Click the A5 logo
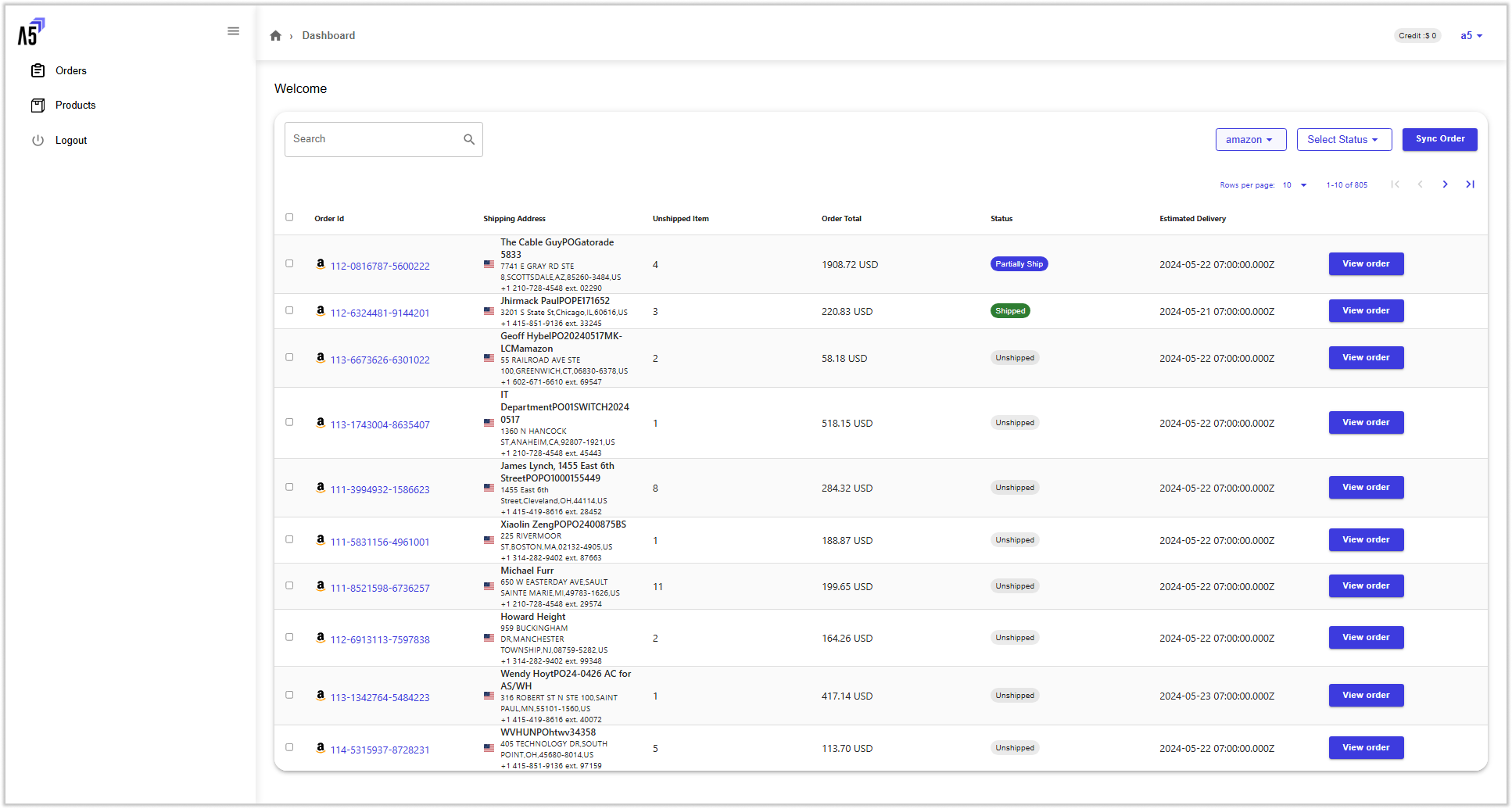 pos(31,31)
